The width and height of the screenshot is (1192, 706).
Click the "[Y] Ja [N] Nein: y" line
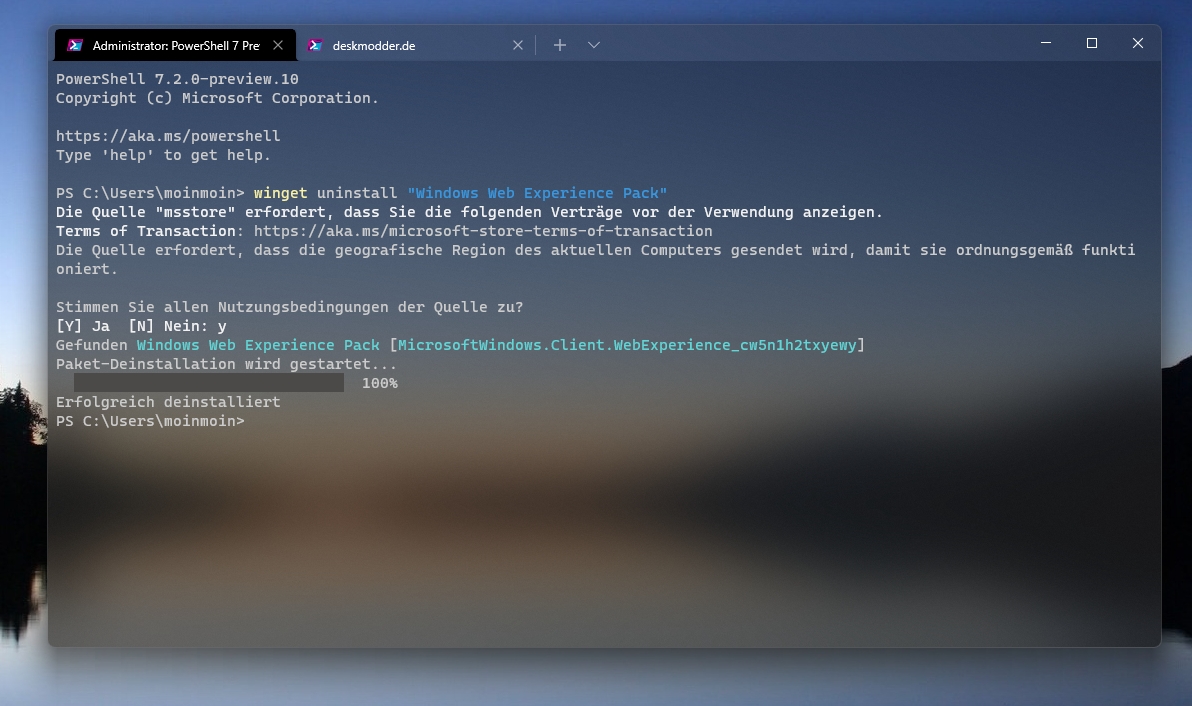point(141,326)
